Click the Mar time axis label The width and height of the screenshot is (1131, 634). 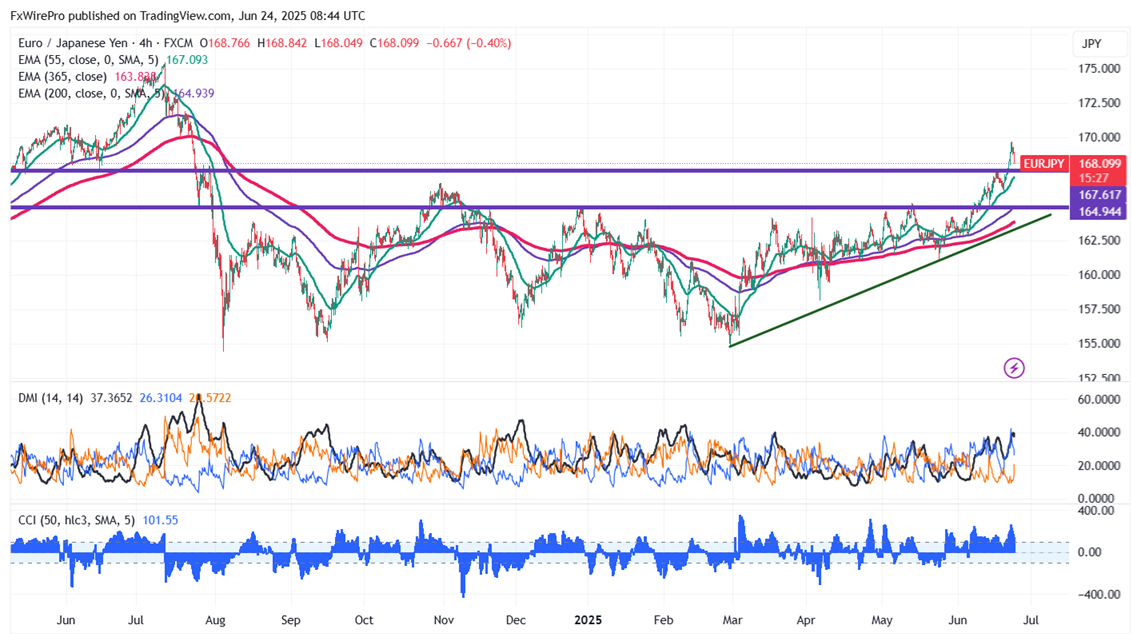point(732,620)
